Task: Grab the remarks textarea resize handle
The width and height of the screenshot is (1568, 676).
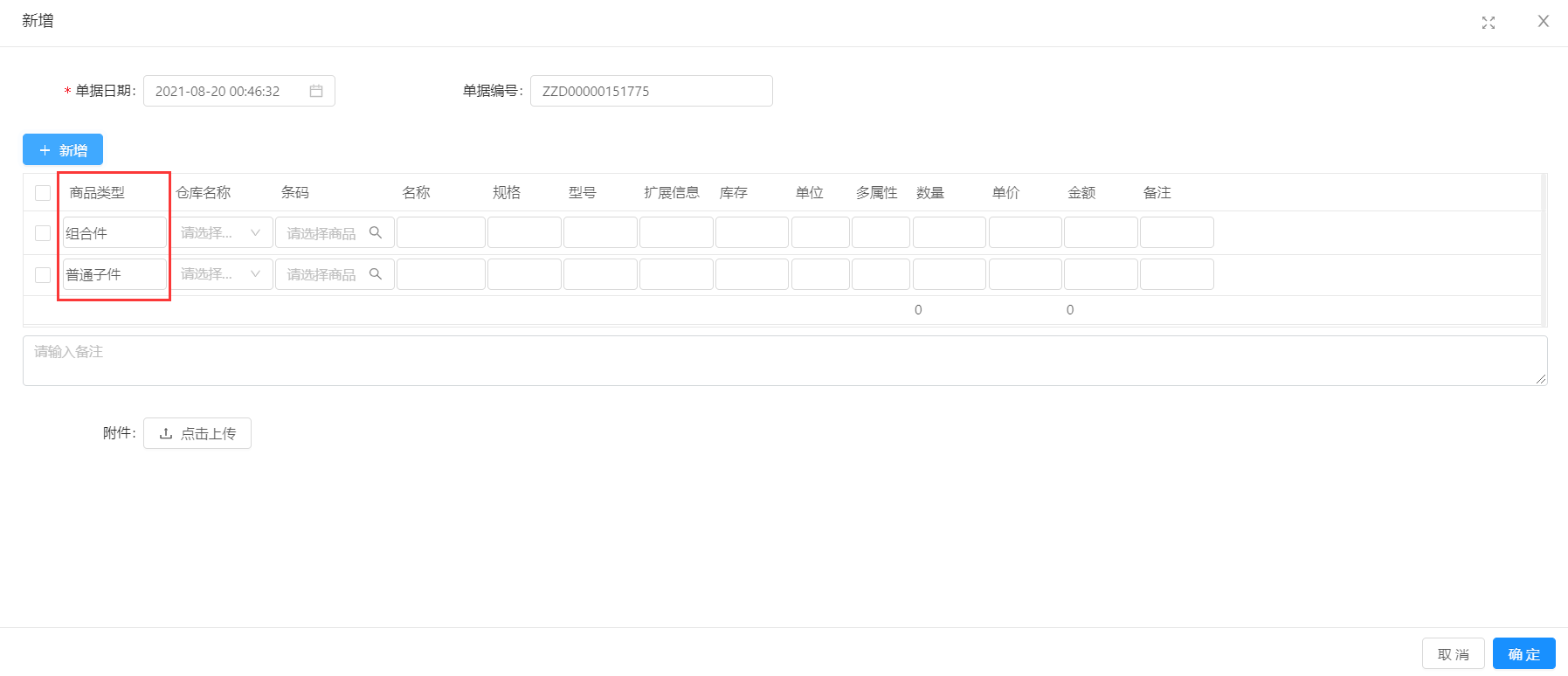Action: 1541,379
